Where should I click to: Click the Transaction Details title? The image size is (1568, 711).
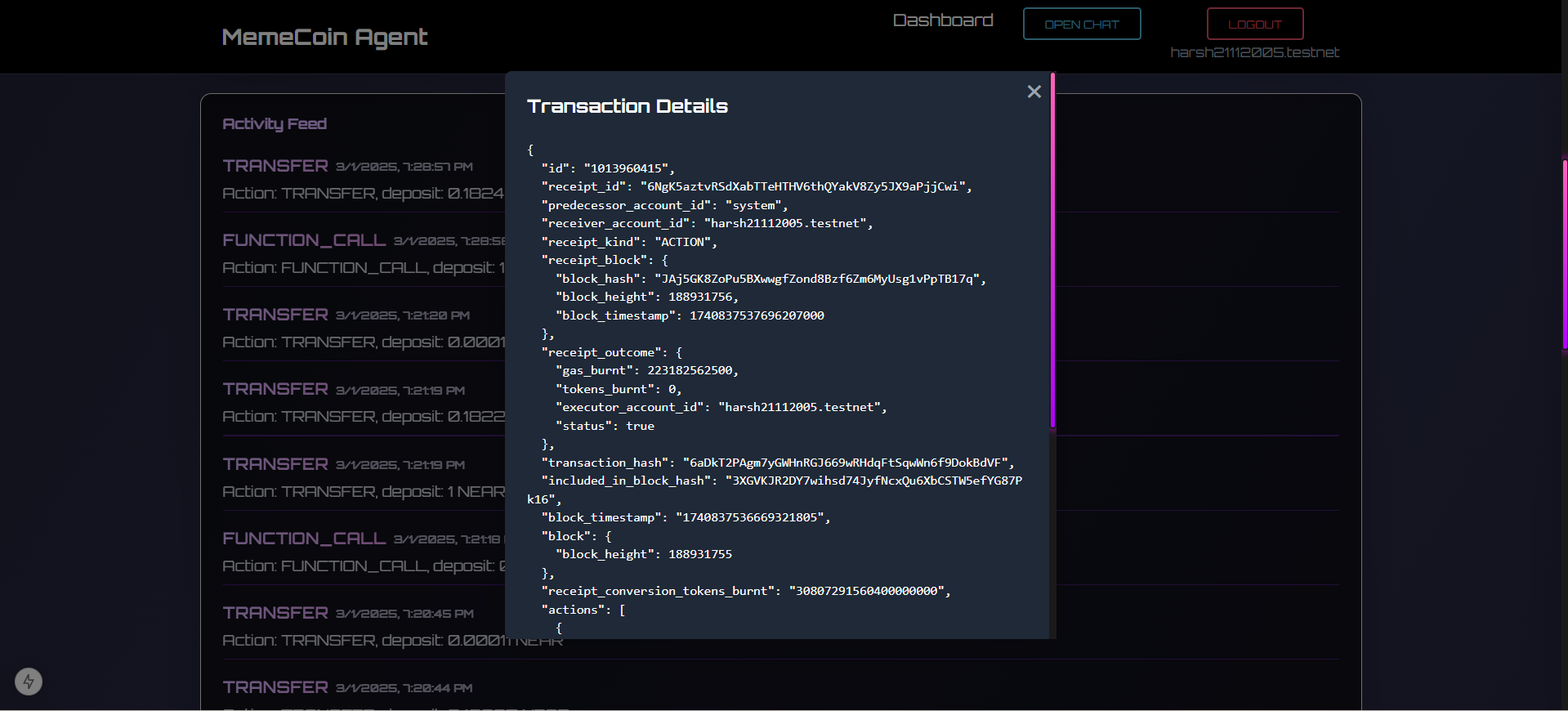628,106
